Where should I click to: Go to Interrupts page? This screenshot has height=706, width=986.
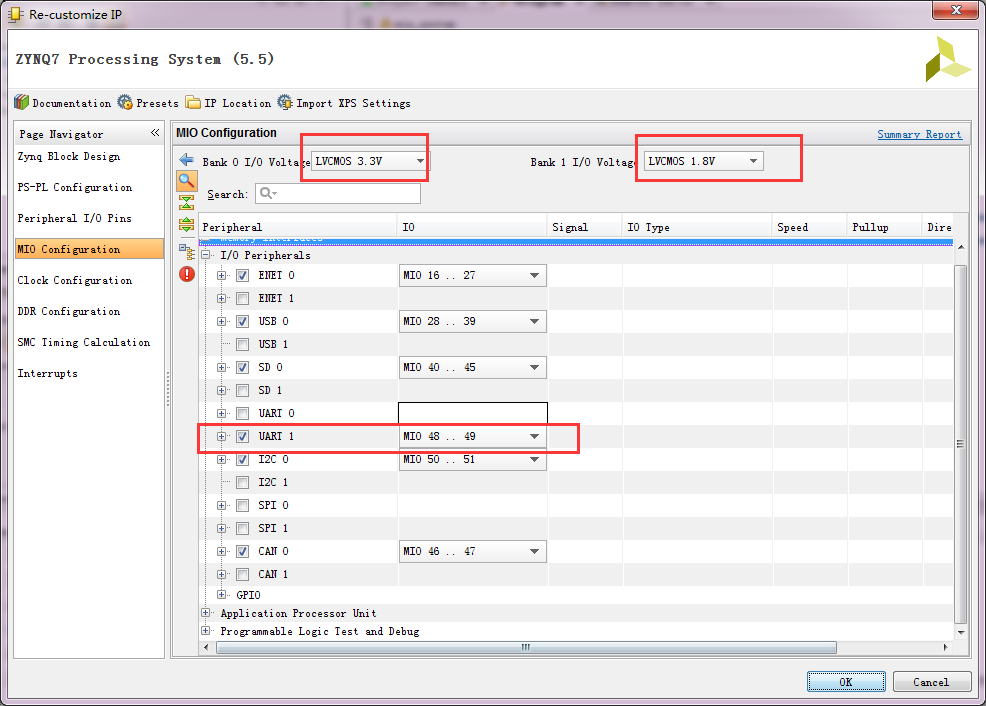coord(48,373)
